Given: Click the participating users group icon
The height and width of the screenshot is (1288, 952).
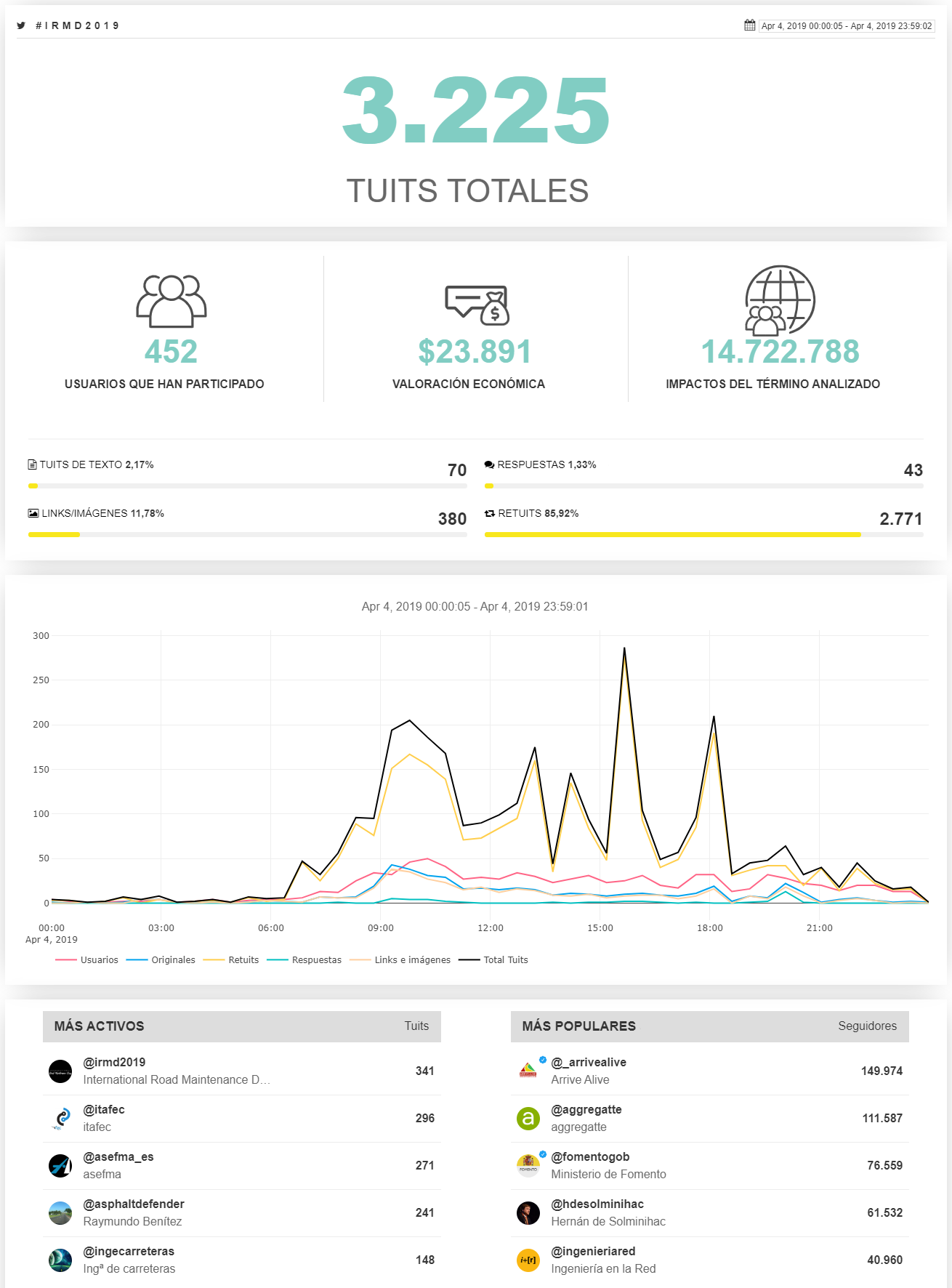Looking at the screenshot, I should click(172, 301).
